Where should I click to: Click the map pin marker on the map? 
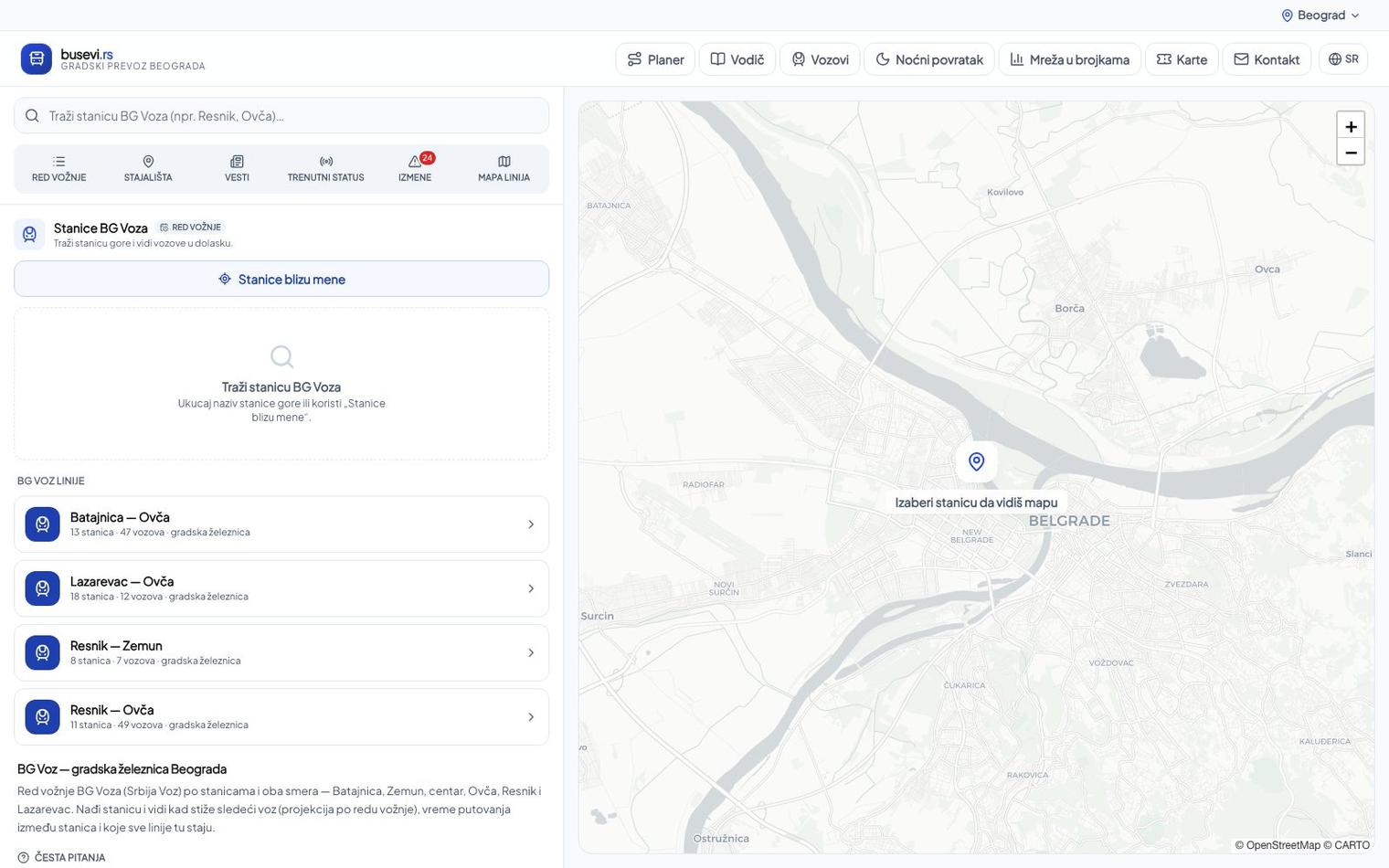[x=976, y=462]
